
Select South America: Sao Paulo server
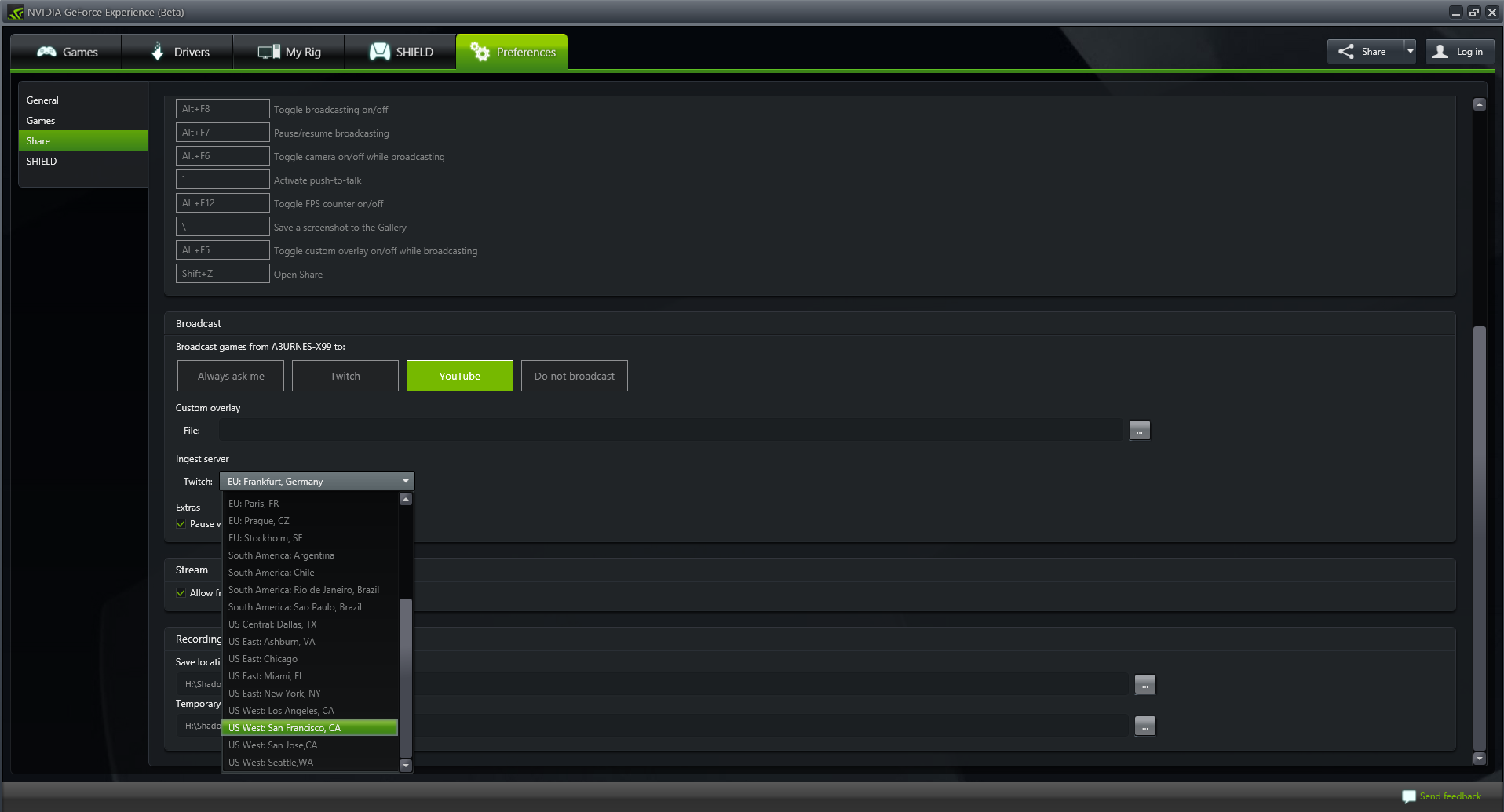pyautogui.click(x=310, y=607)
